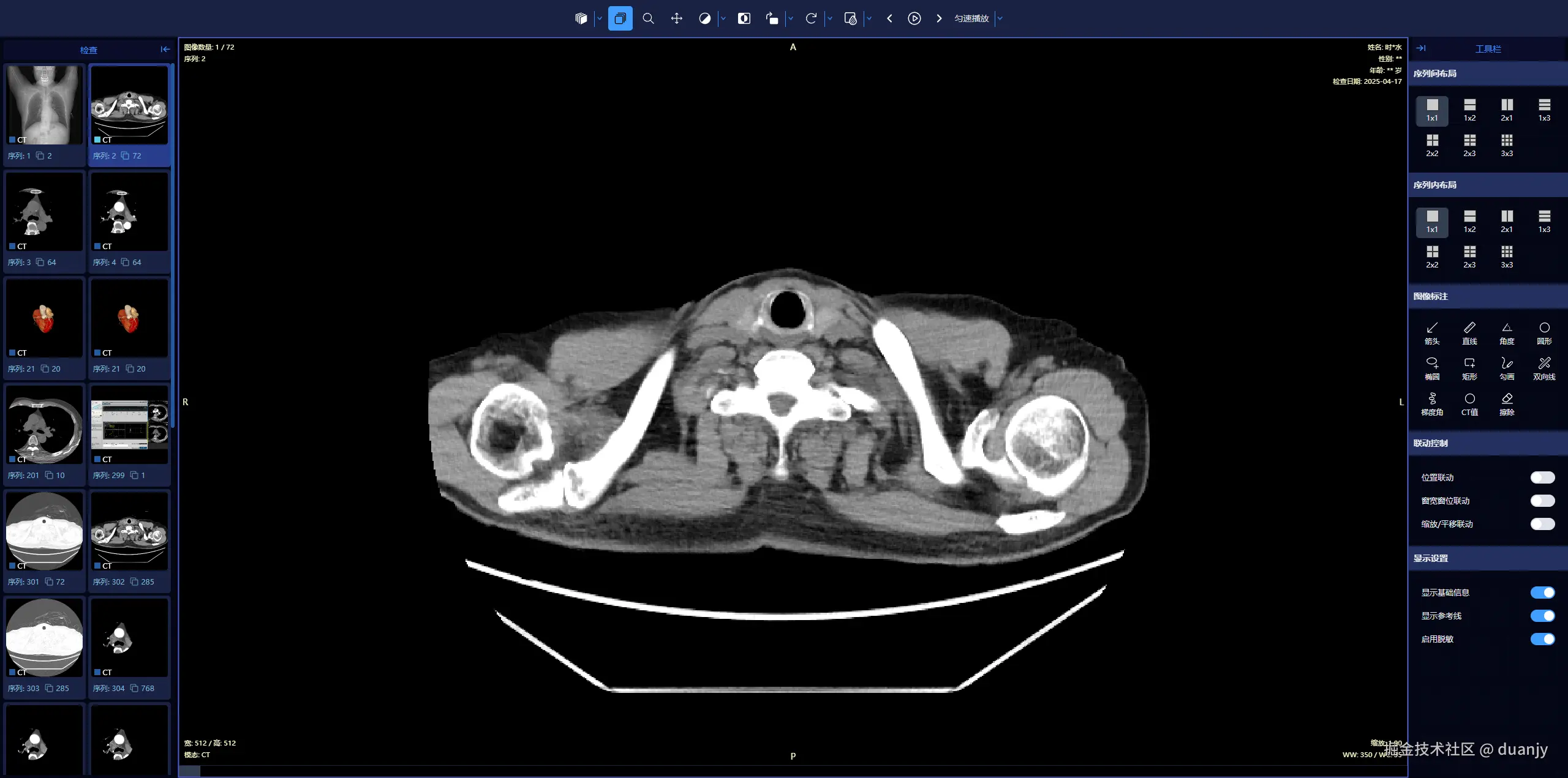Pick the 擦除 eraser tool
1568x778 pixels.
pyautogui.click(x=1506, y=403)
